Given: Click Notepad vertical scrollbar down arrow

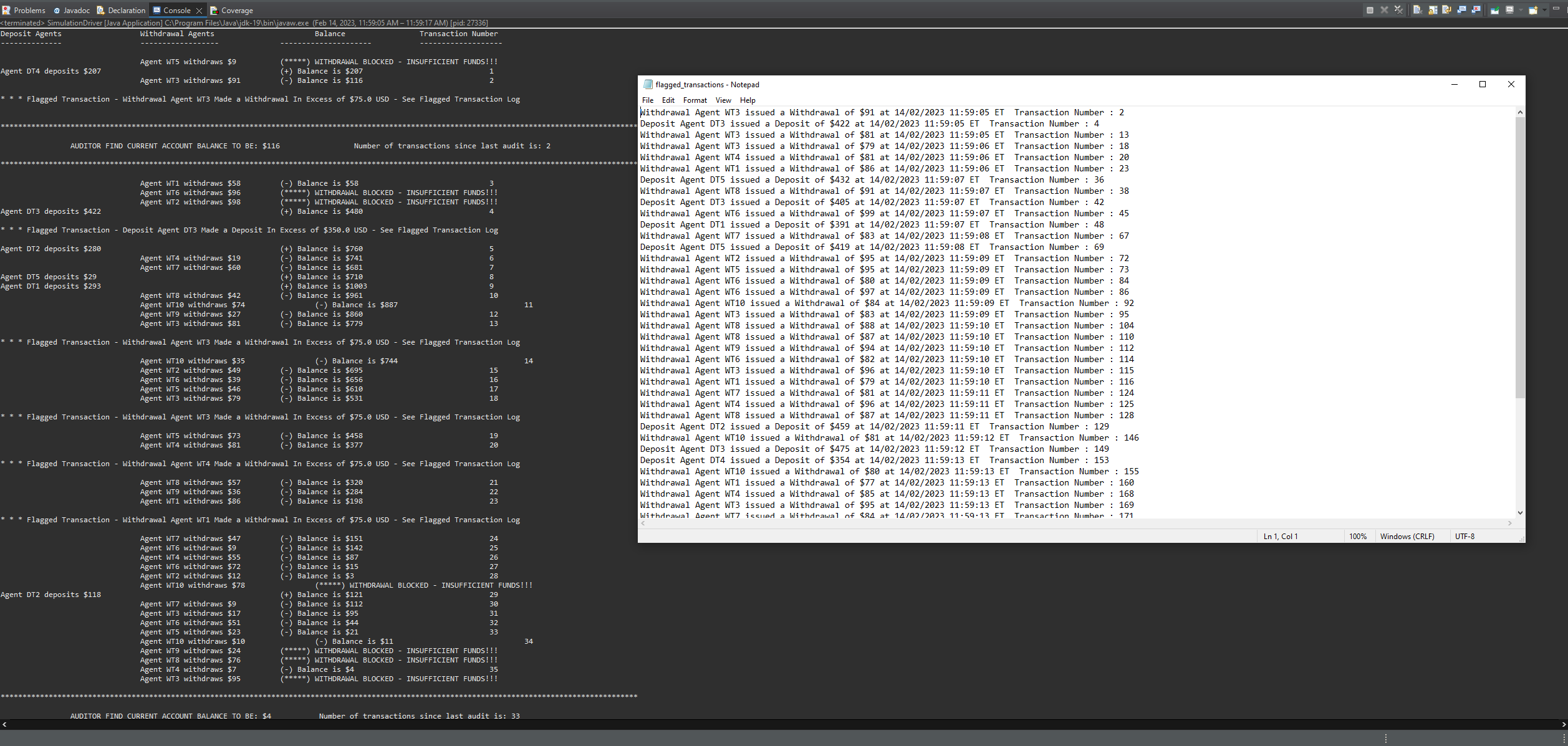Looking at the screenshot, I should (x=1520, y=513).
